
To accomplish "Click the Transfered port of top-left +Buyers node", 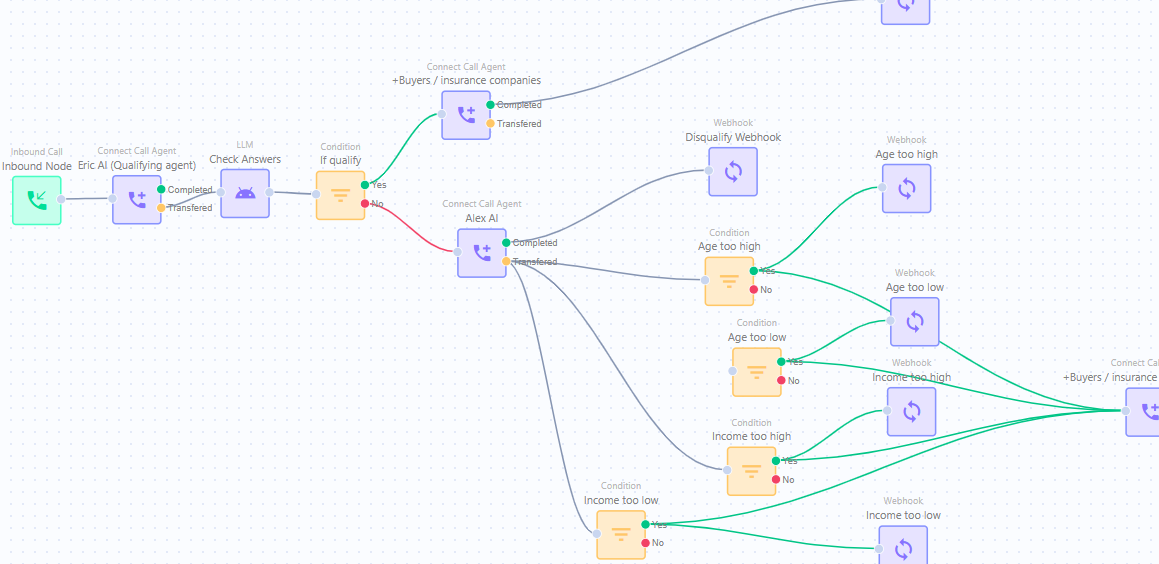I will pos(490,123).
